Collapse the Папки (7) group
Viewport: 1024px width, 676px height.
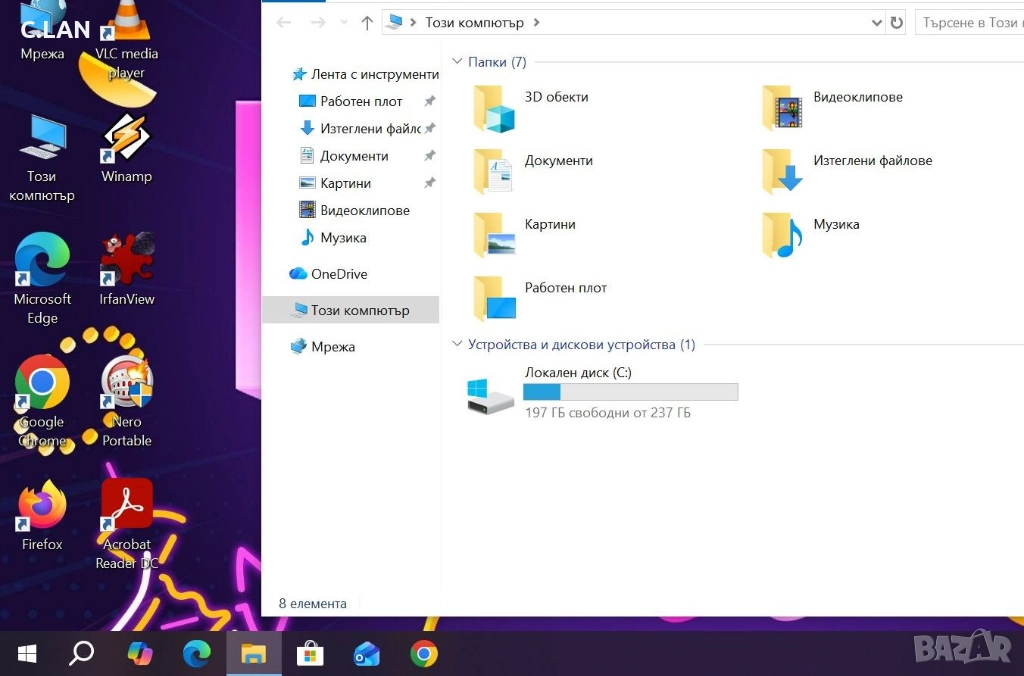(458, 62)
